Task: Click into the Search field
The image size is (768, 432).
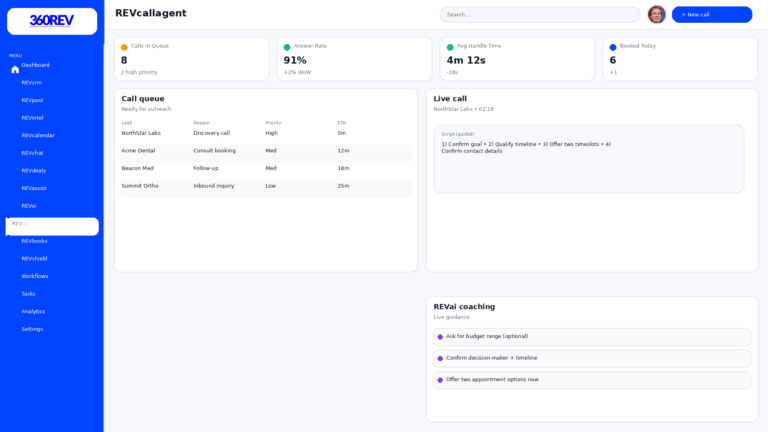Action: (x=540, y=14)
